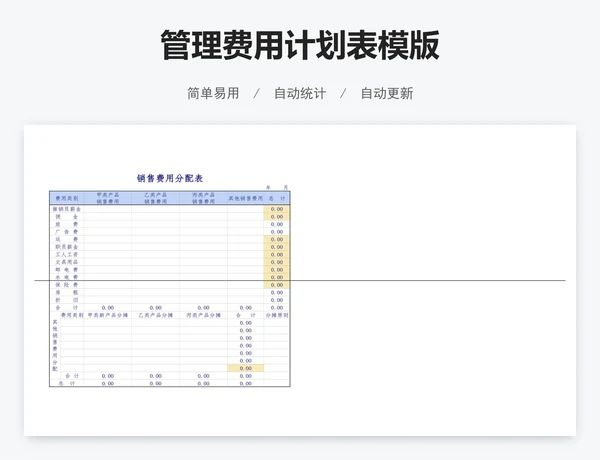The width and height of the screenshot is (600, 460).
Task: Click the 职员薪金 row label
Action: [x=67, y=247]
